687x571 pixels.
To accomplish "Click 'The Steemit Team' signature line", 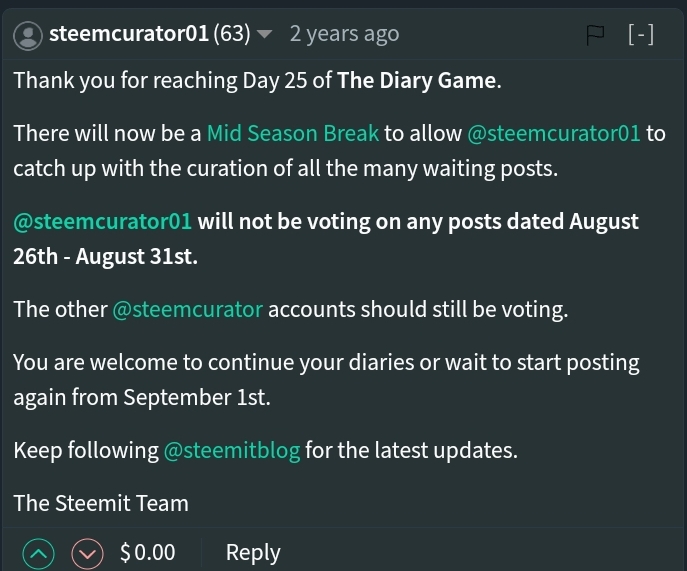I will (101, 503).
